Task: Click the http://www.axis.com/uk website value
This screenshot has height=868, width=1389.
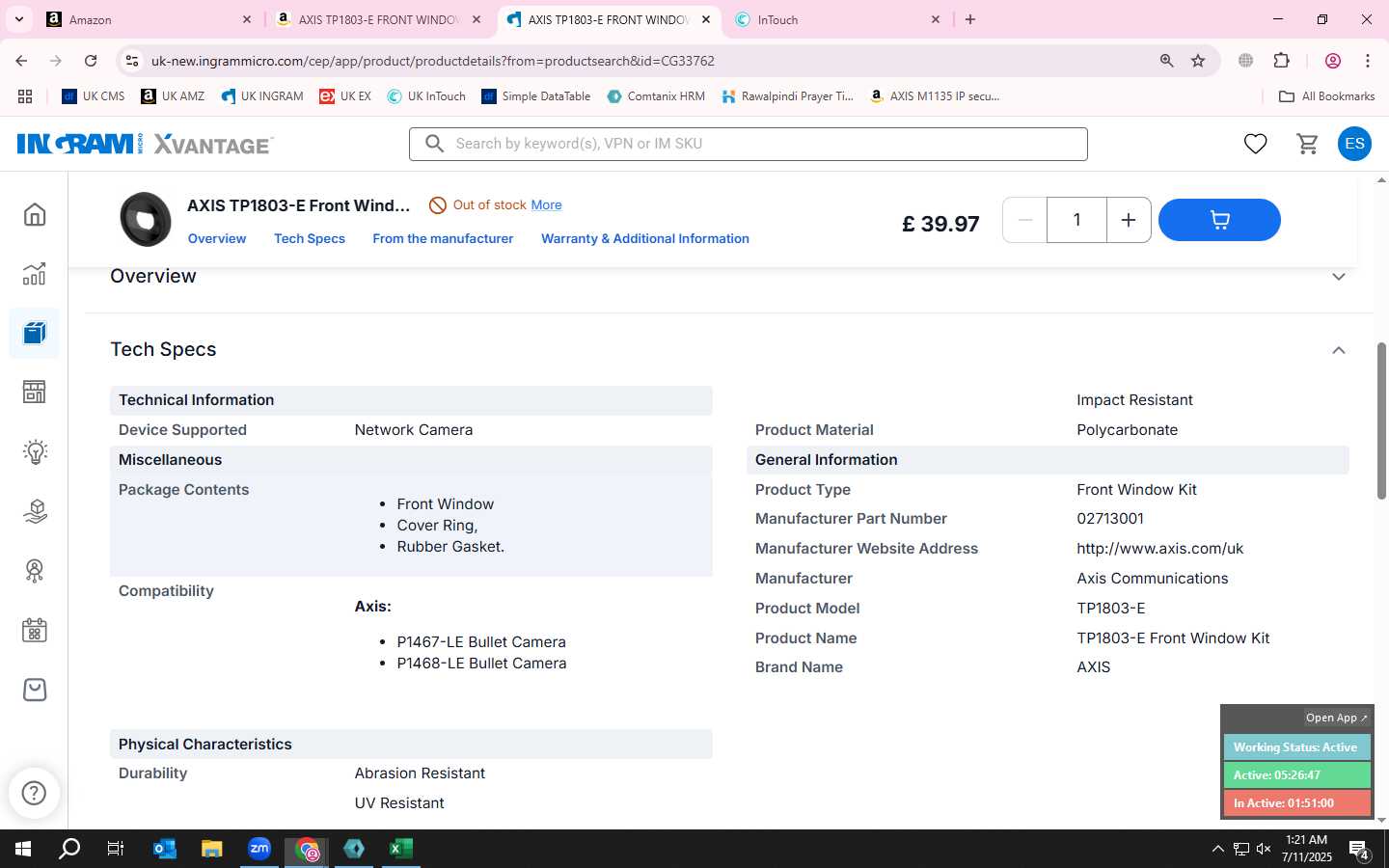Action: (x=1159, y=548)
